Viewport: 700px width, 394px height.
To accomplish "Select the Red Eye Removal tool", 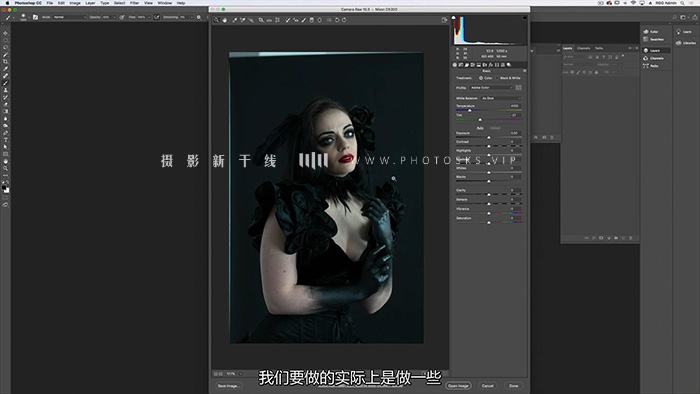I will pyautogui.click(x=296, y=20).
